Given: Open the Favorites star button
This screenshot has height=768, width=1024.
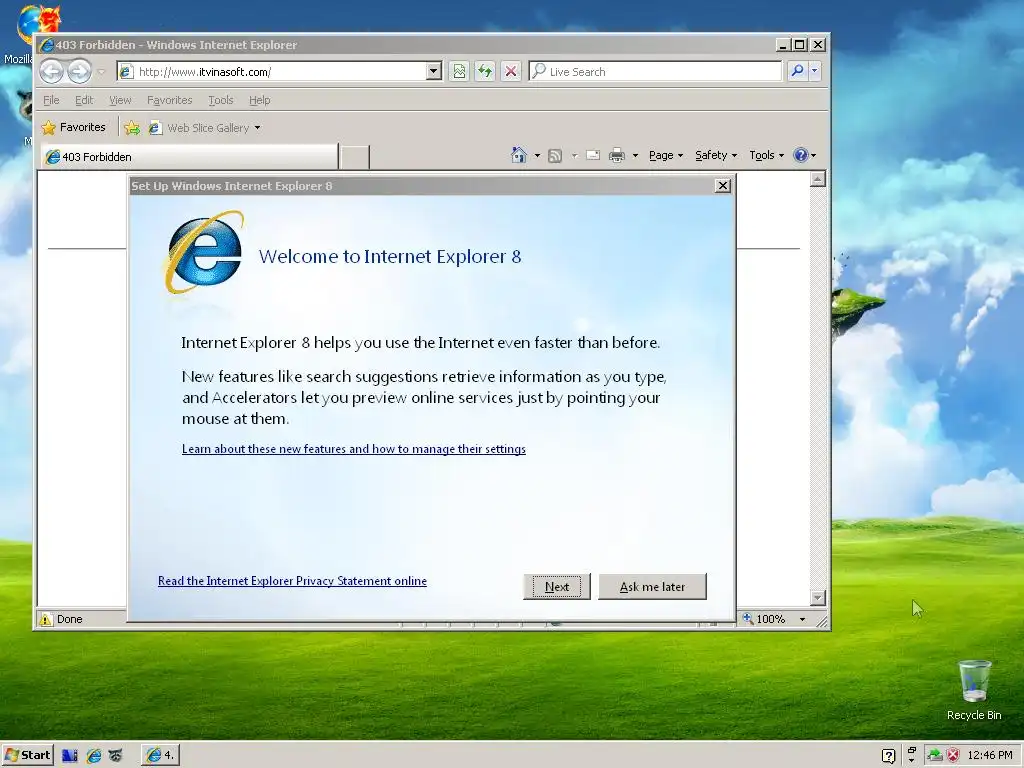Looking at the screenshot, I should (x=73, y=127).
